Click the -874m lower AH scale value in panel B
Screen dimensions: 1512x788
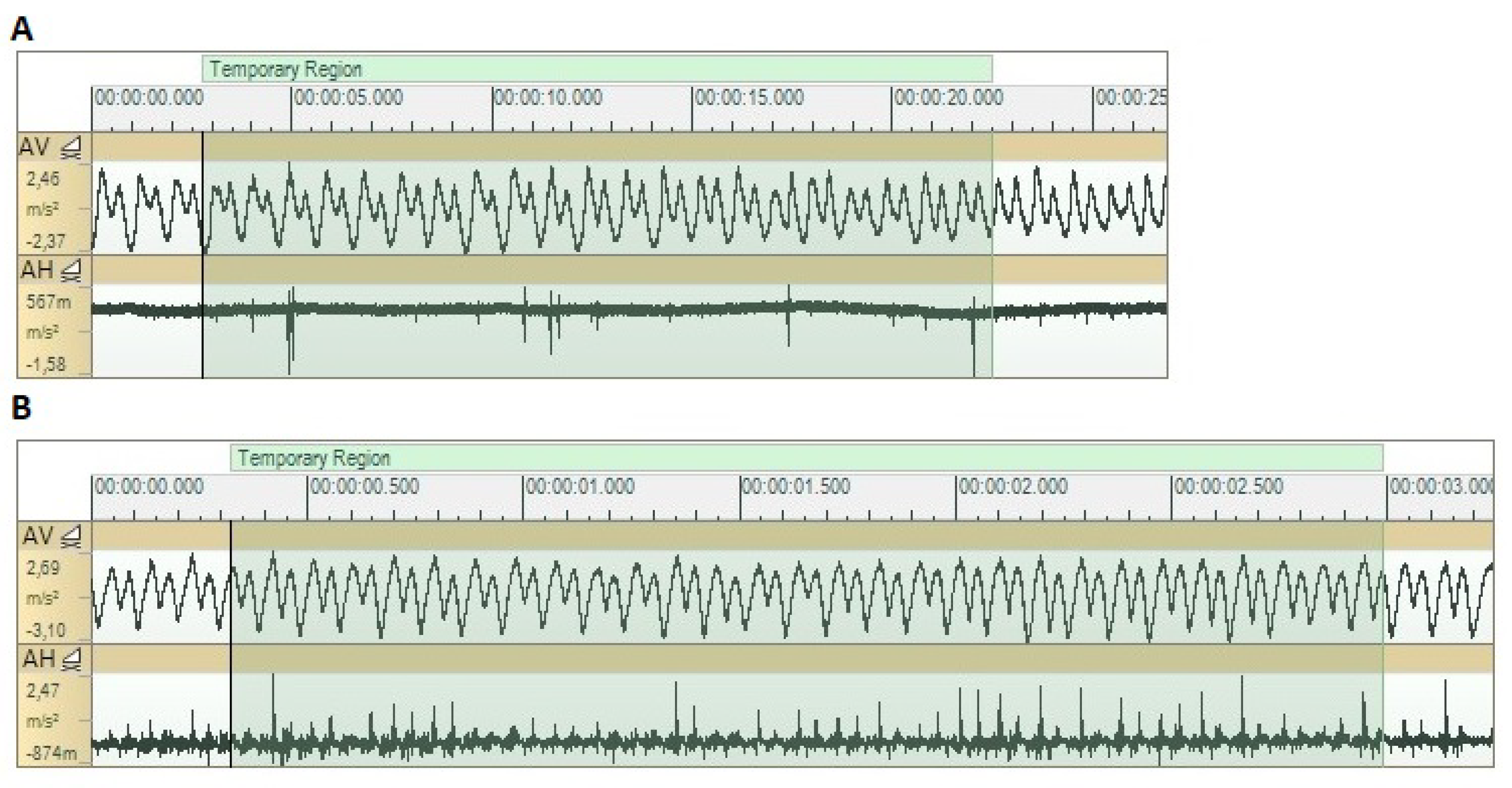(51, 753)
